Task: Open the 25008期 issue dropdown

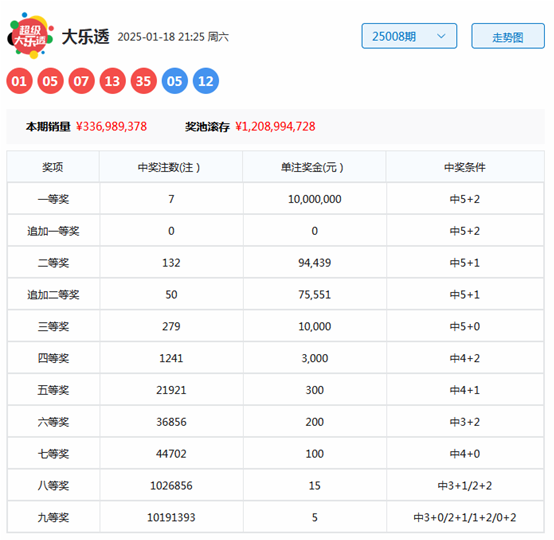Action: coord(409,36)
